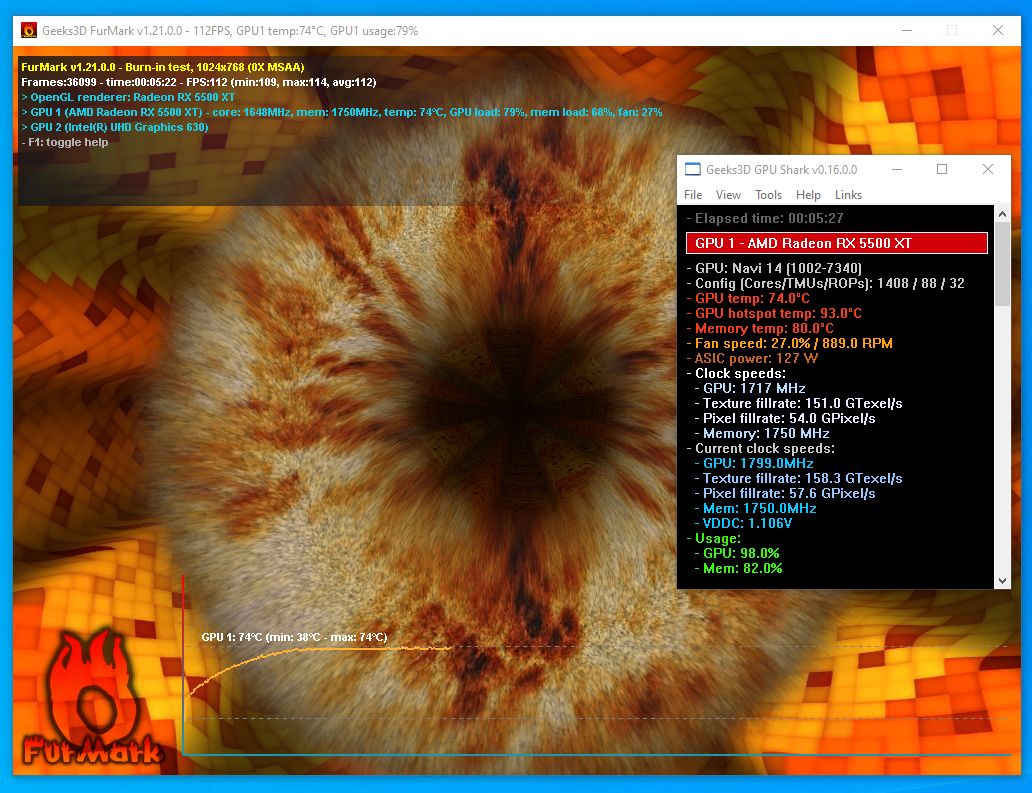
Task: Click the Frames:36099 statistics line in FurMark
Action: 199,82
